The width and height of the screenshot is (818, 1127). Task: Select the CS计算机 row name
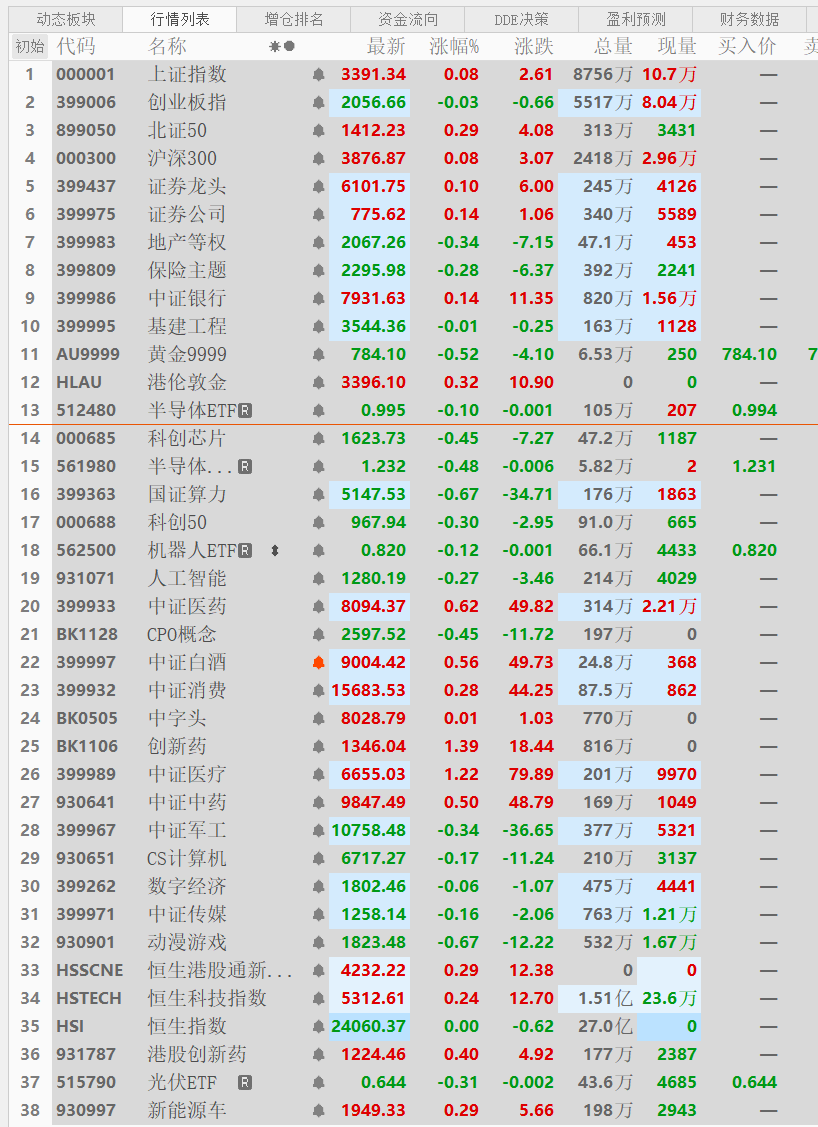(x=187, y=859)
